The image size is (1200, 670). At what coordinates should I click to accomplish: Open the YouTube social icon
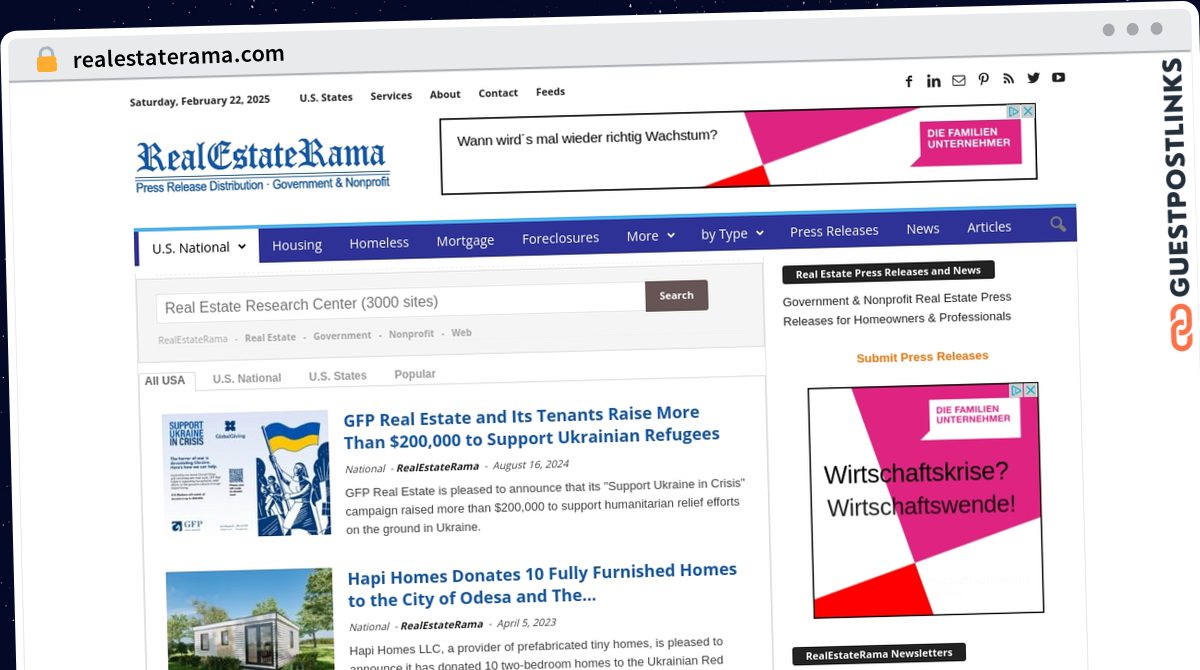point(1058,77)
